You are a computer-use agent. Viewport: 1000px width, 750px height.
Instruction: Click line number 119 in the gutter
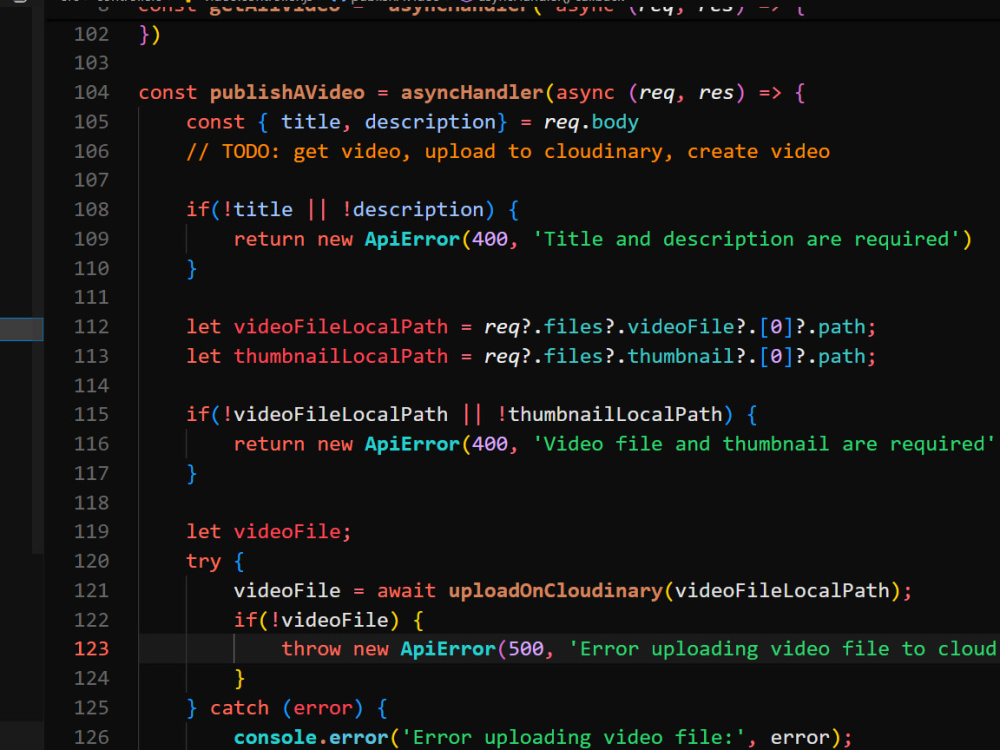[x=91, y=531]
